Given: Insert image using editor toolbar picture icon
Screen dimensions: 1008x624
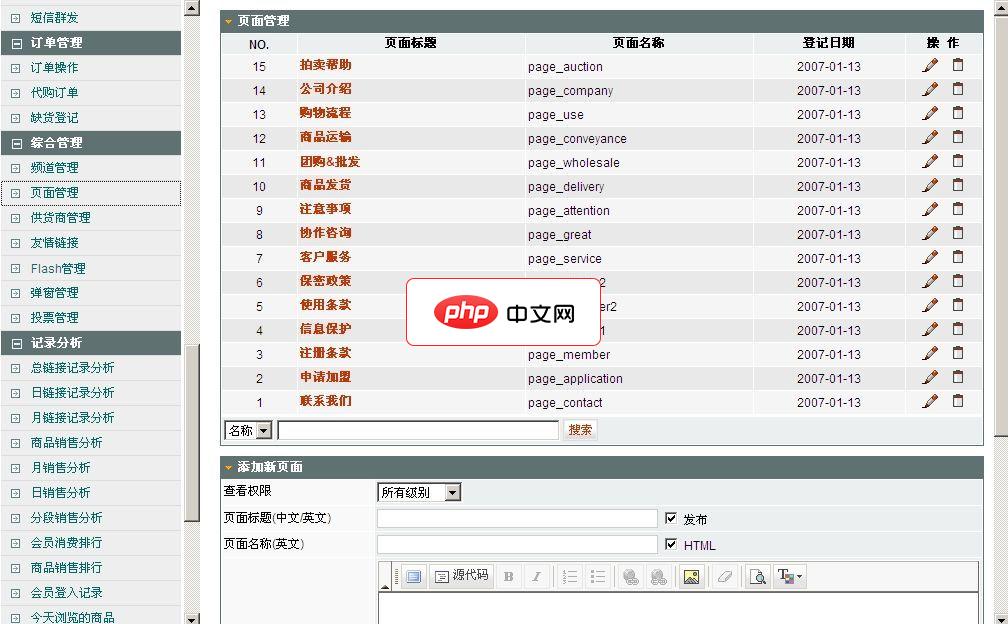Looking at the screenshot, I should click(690, 577).
